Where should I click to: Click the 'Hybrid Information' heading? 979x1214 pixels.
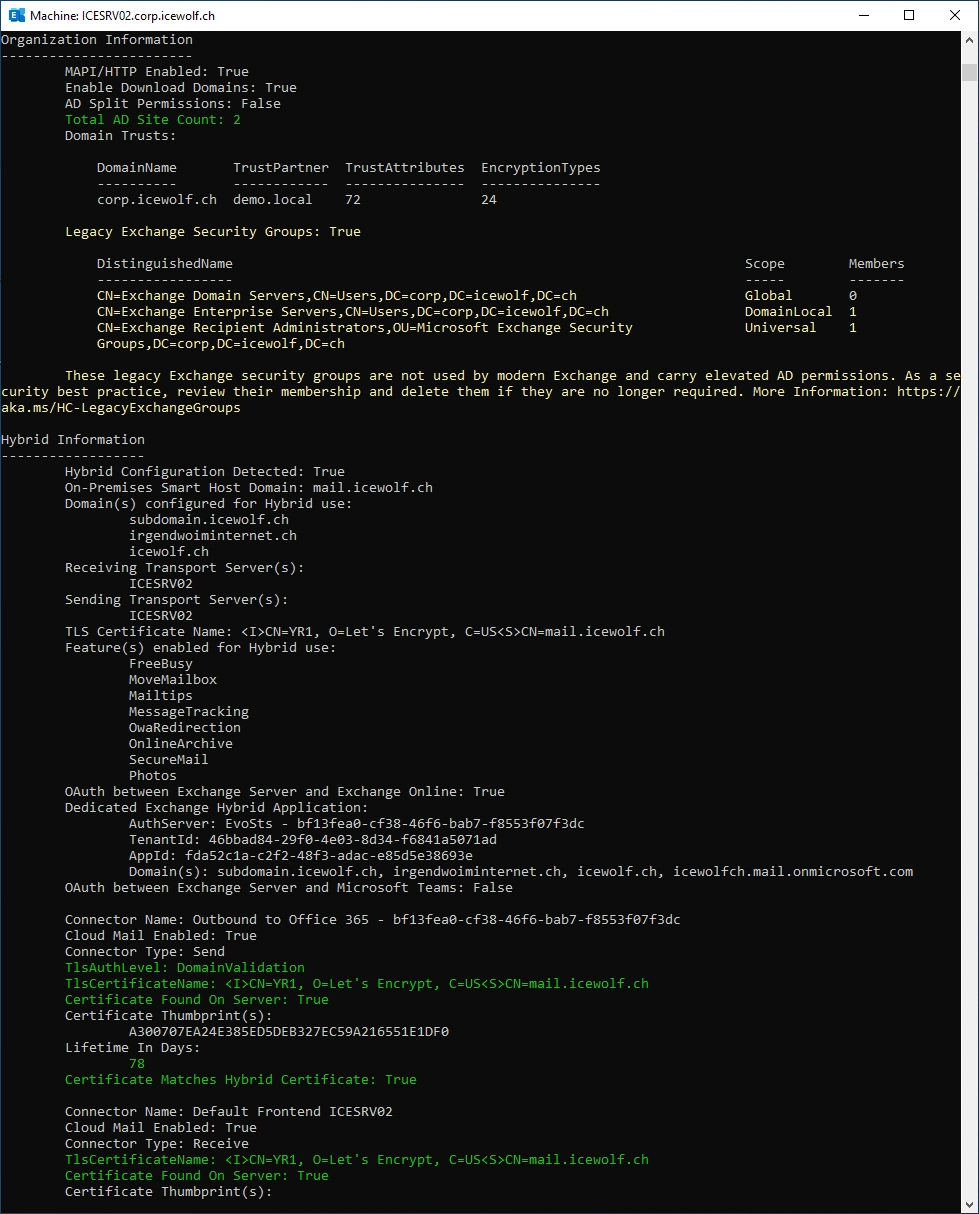coord(73,440)
